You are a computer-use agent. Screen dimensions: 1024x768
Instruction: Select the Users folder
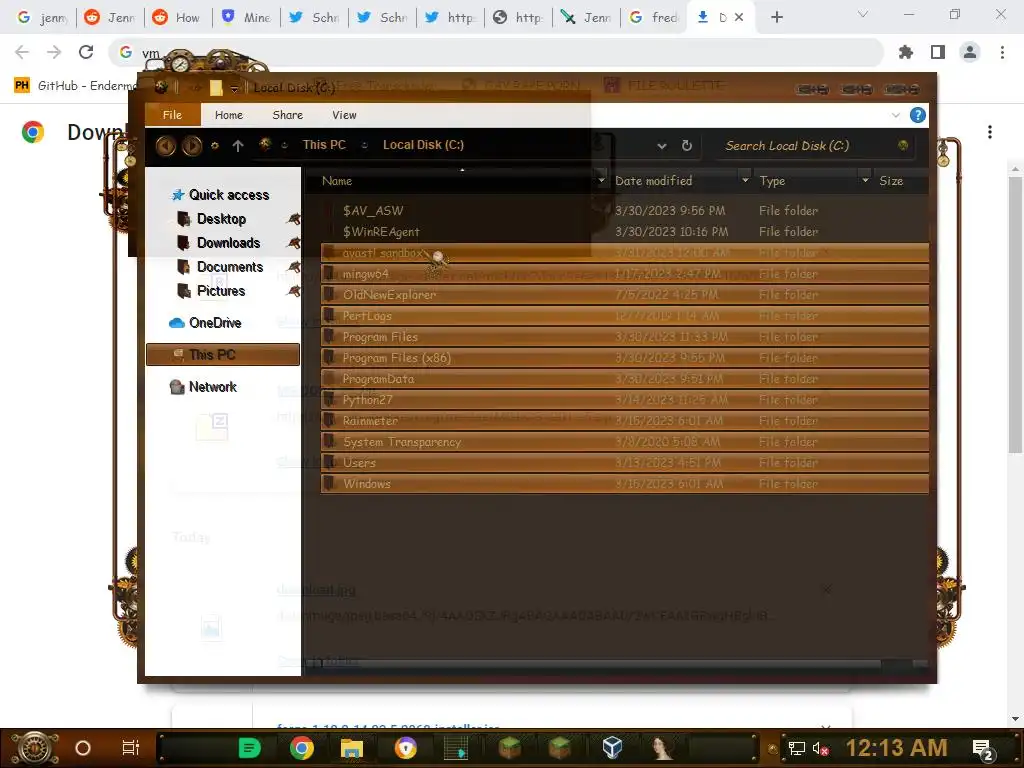pyautogui.click(x=624, y=462)
